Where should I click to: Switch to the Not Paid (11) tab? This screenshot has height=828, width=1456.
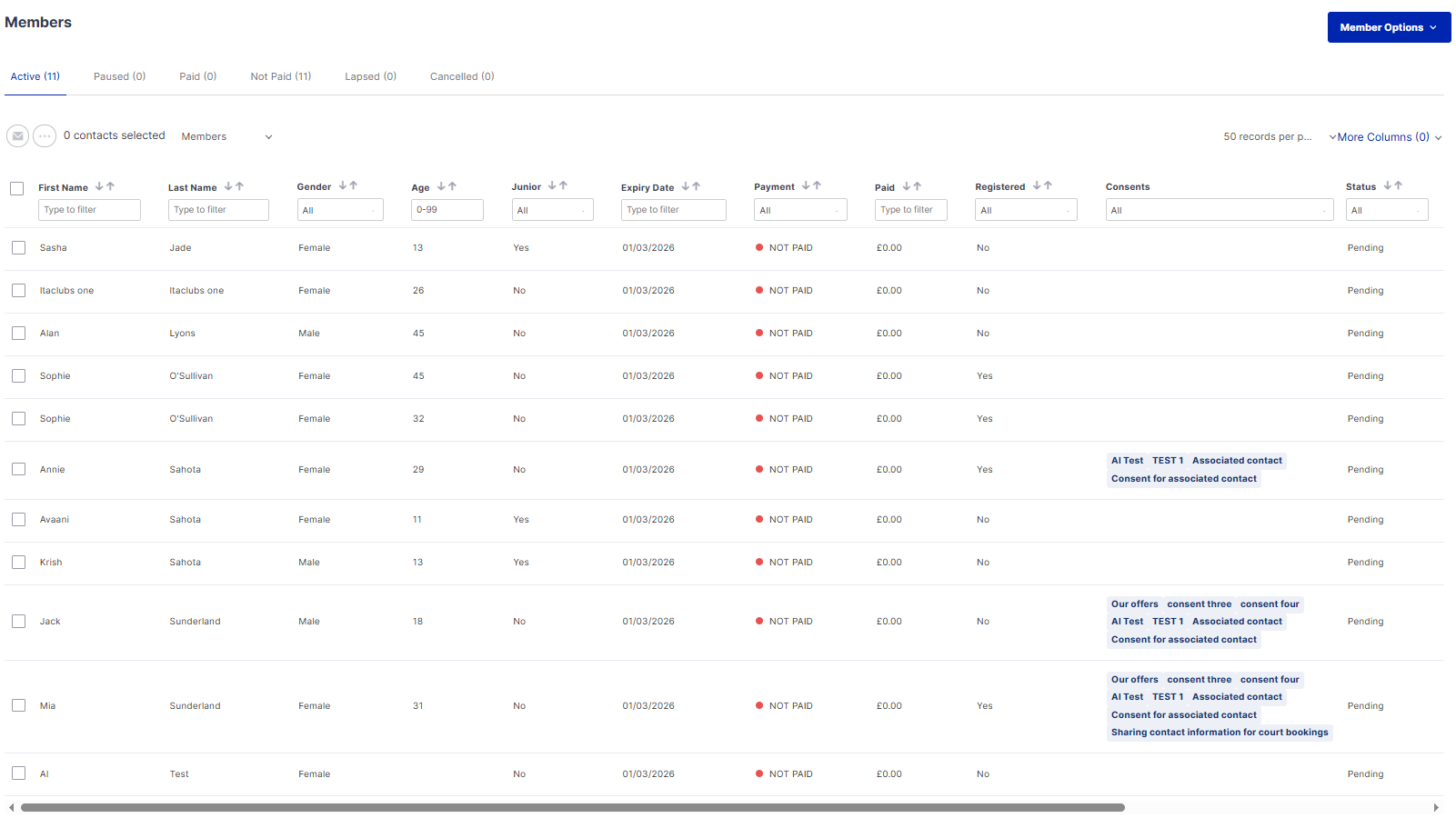(x=280, y=76)
